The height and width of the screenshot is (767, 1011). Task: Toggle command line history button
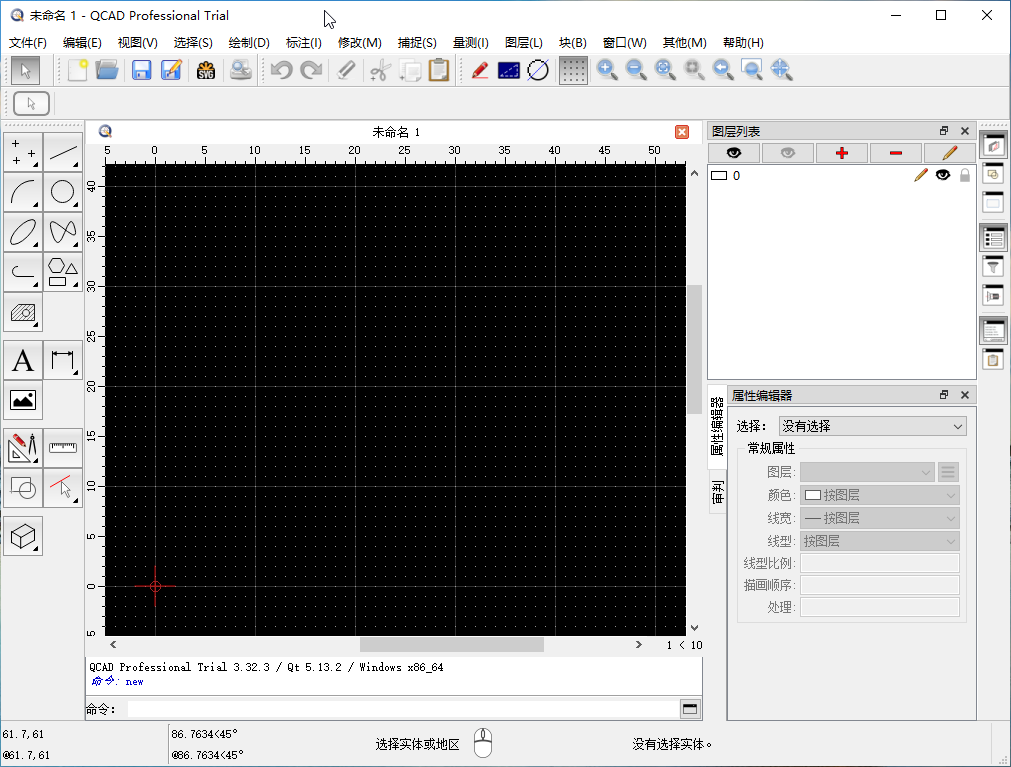pos(690,710)
